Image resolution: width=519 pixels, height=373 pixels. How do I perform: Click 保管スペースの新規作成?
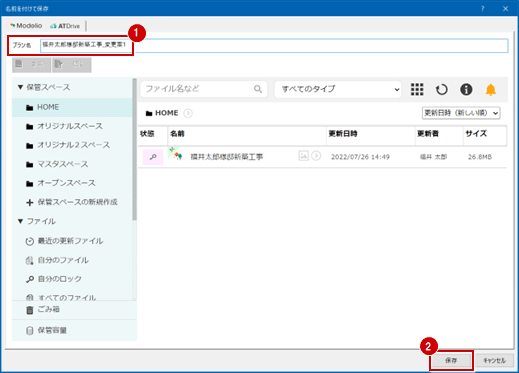pyautogui.click(x=72, y=202)
